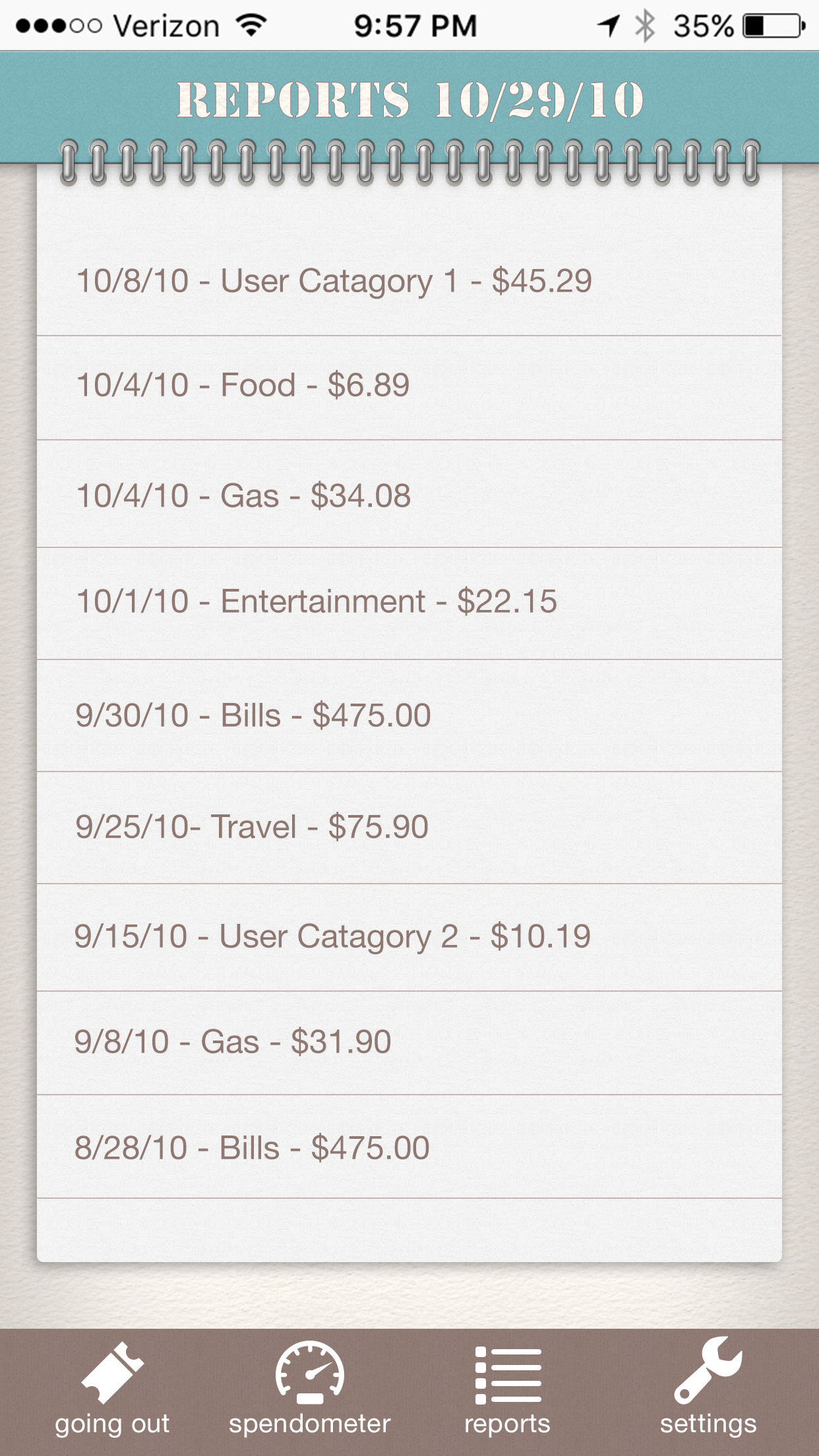Tap the going out ticket icon
819x1456 pixels.
click(112, 1374)
